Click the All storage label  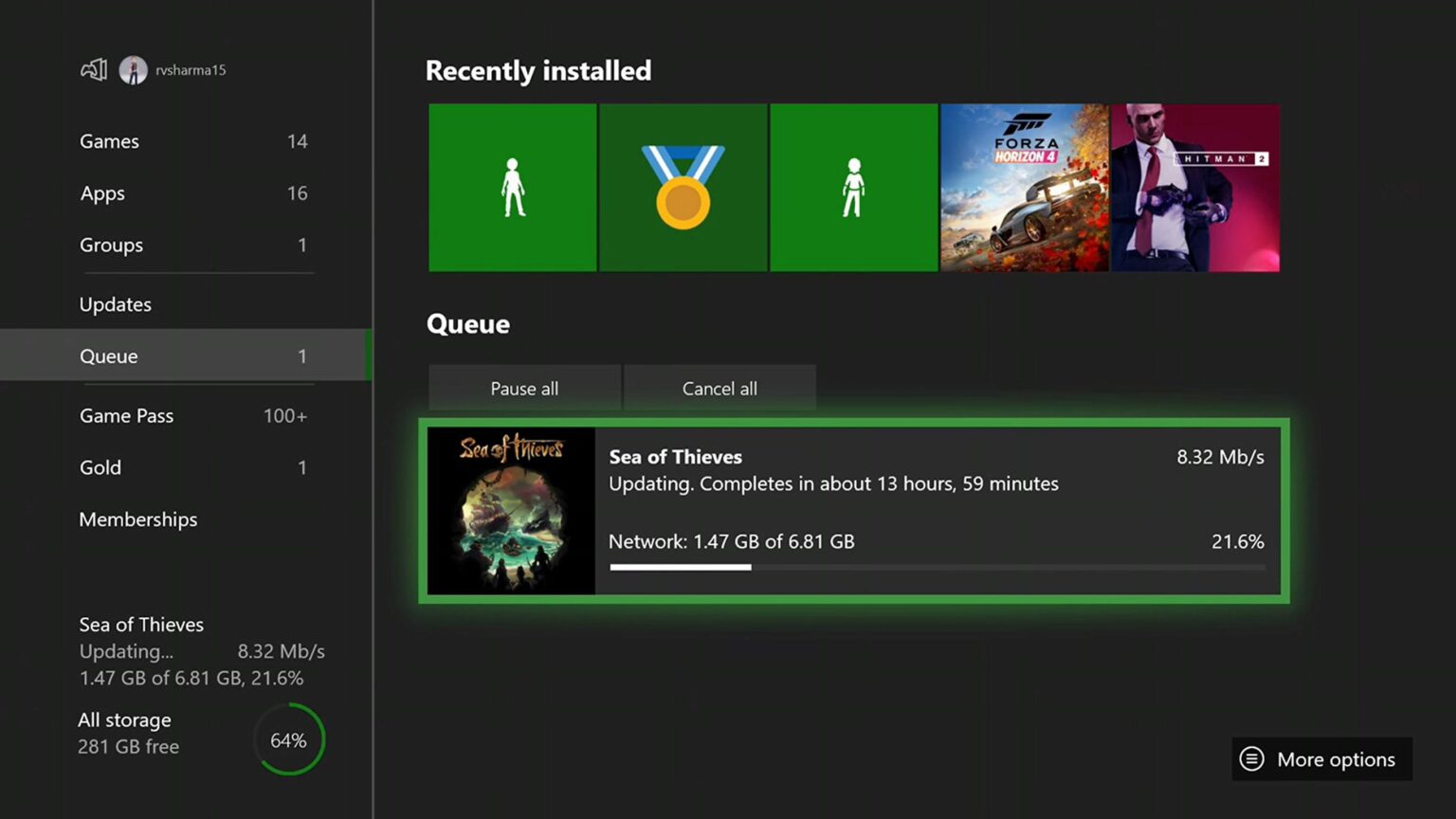click(124, 720)
